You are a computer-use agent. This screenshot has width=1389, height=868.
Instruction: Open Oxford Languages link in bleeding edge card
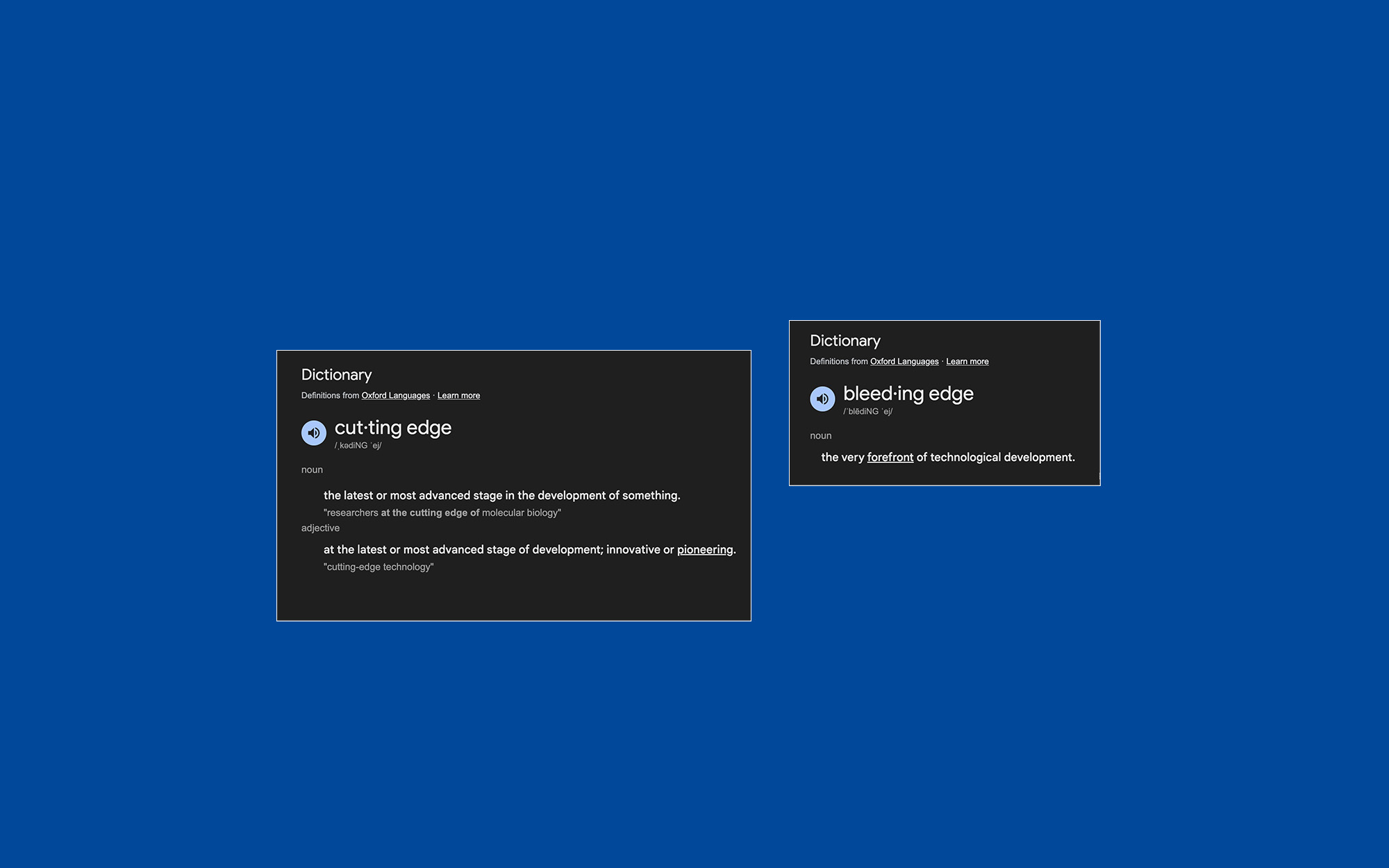tap(904, 362)
